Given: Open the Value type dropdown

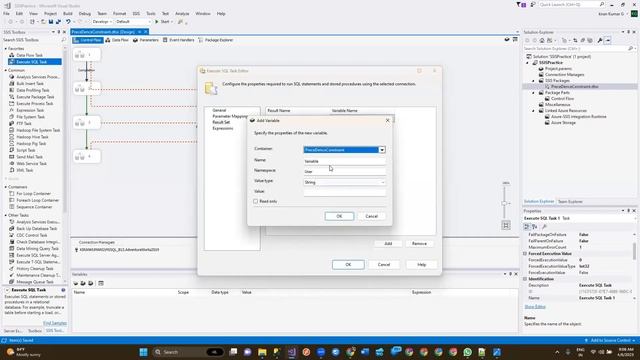Looking at the screenshot, I should 382,182.
